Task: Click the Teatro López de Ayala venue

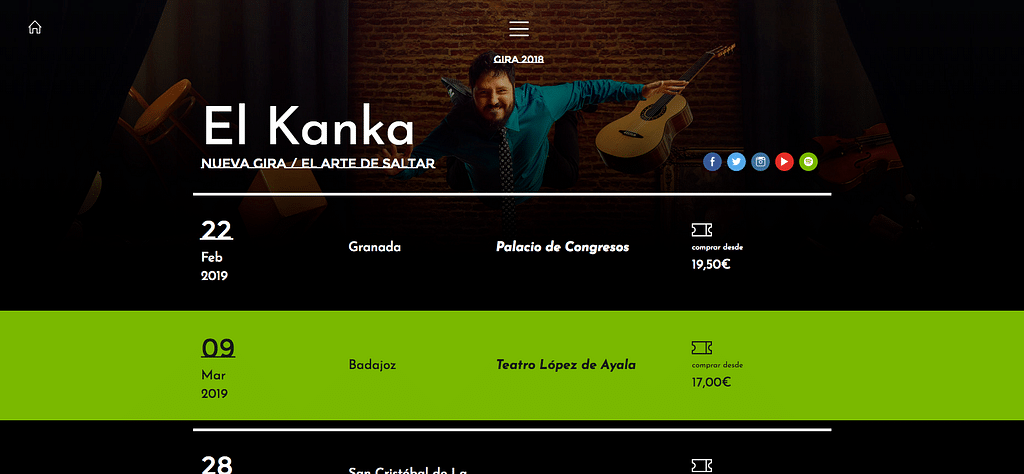Action: pyautogui.click(x=566, y=365)
